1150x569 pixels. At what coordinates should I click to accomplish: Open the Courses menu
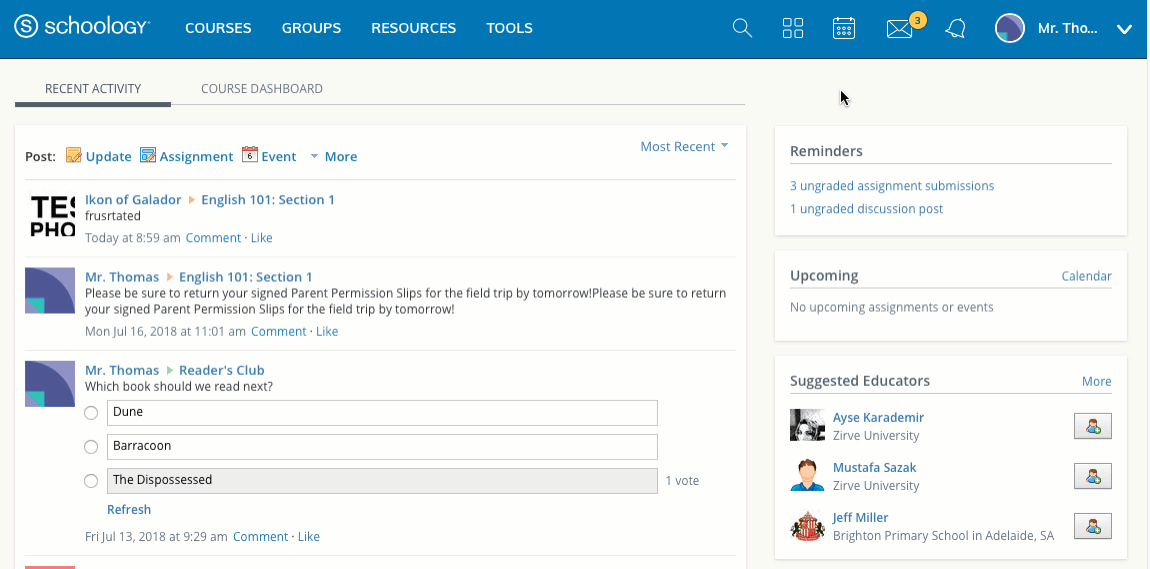click(x=218, y=28)
